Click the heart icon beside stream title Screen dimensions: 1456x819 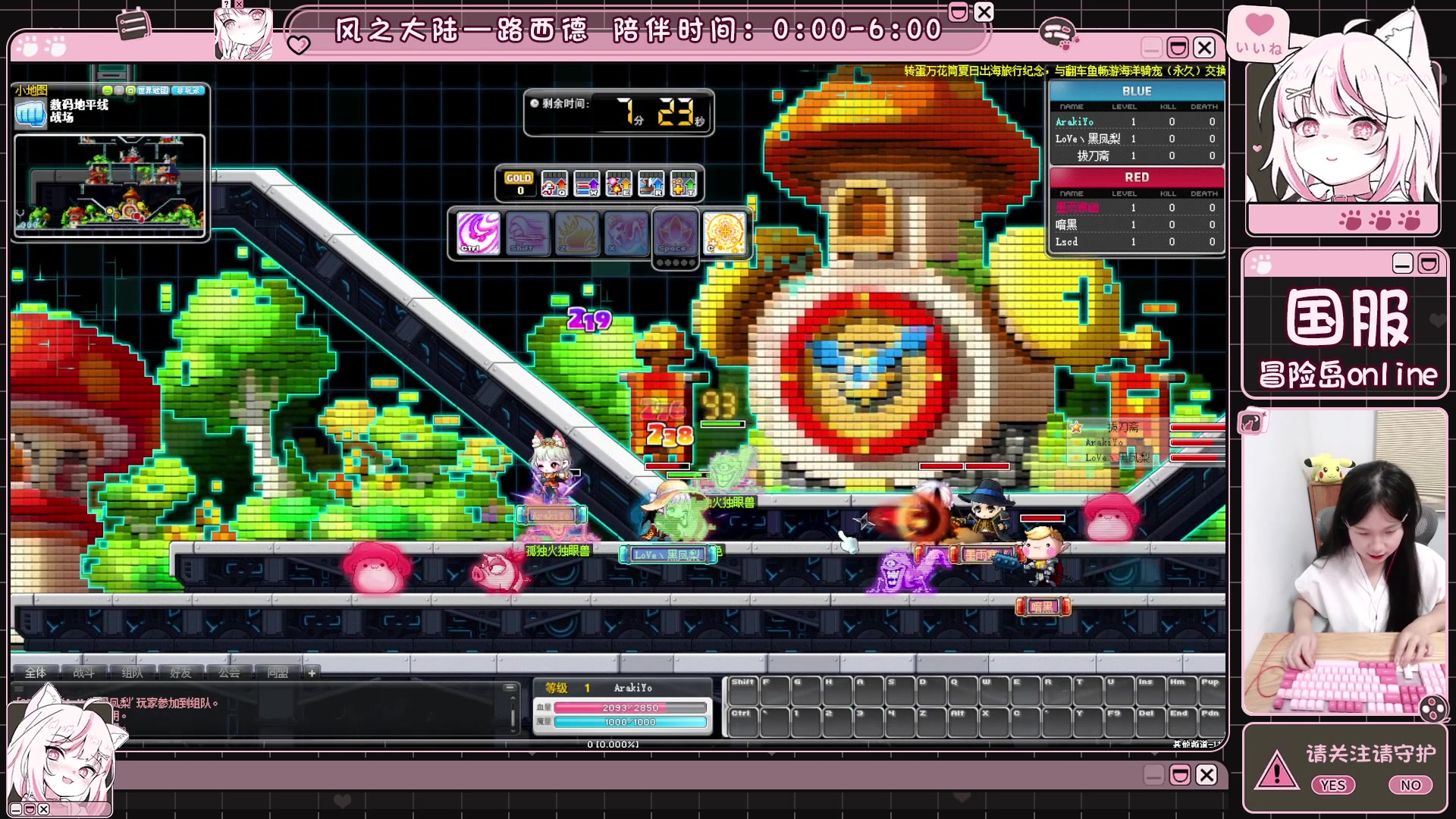tap(299, 45)
